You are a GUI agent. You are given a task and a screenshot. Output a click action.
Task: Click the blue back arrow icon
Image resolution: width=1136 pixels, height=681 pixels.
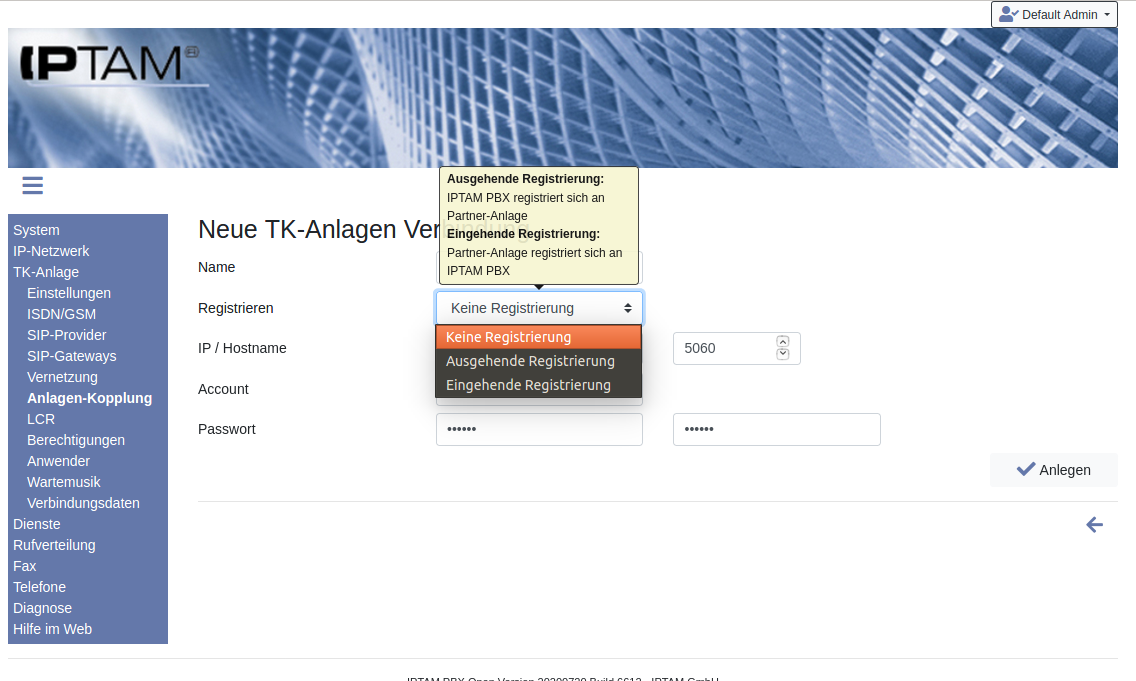tap(1094, 525)
